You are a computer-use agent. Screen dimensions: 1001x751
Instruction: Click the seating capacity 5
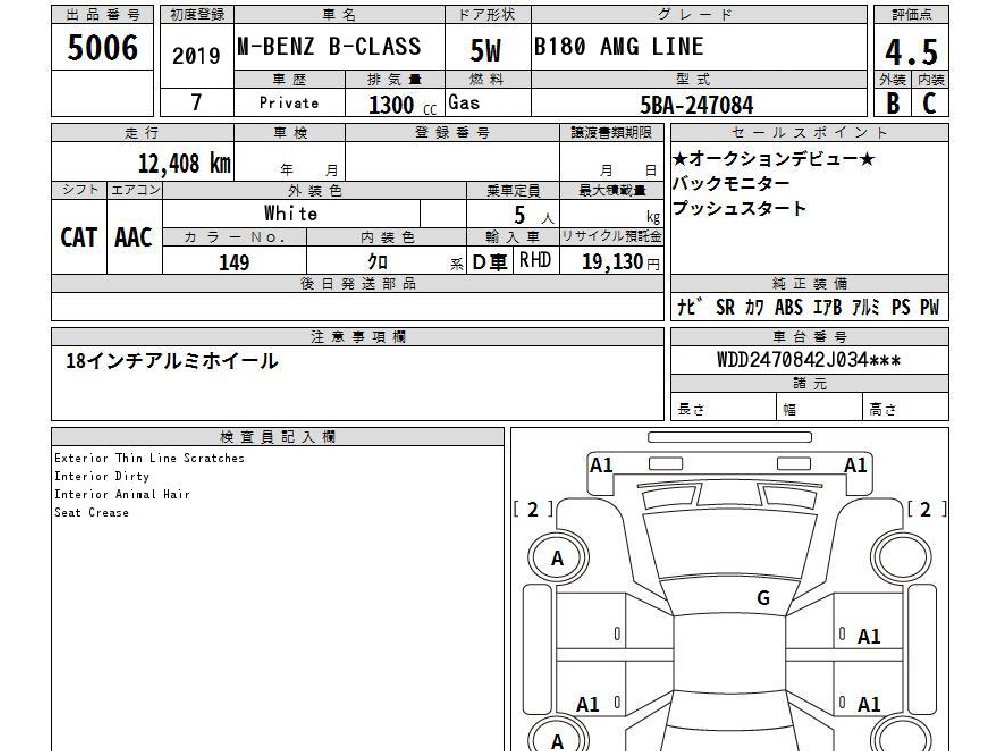click(520, 215)
